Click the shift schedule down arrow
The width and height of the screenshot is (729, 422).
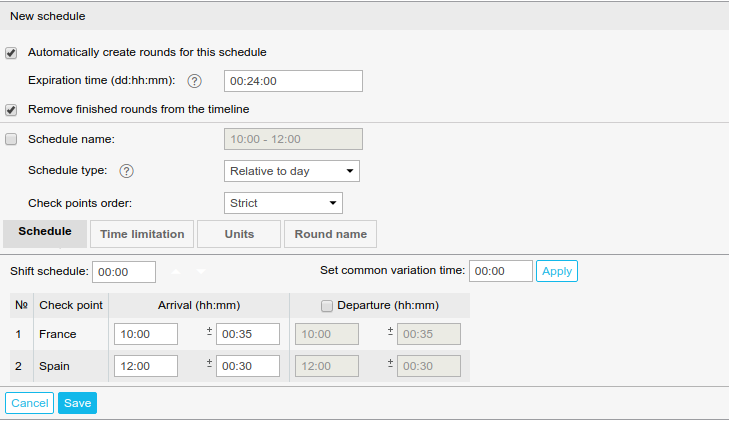click(201, 271)
